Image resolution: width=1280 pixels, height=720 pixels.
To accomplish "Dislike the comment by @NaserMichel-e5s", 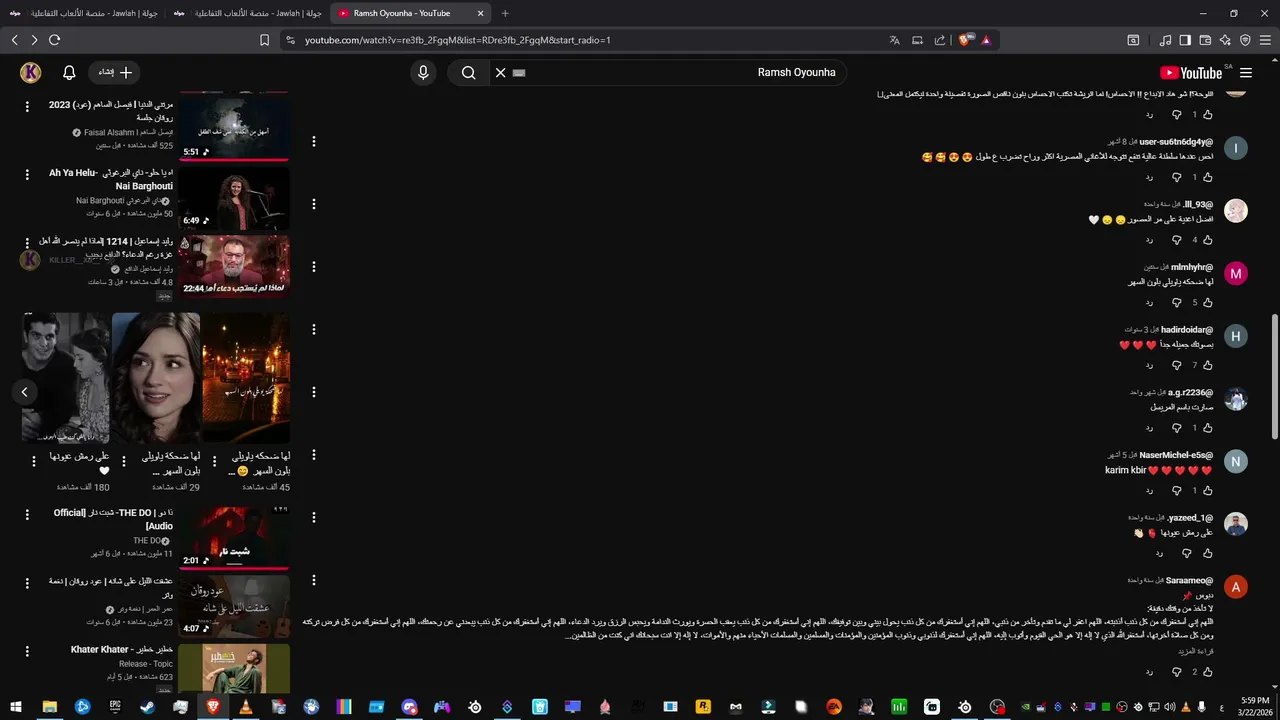I will pyautogui.click(x=1176, y=490).
